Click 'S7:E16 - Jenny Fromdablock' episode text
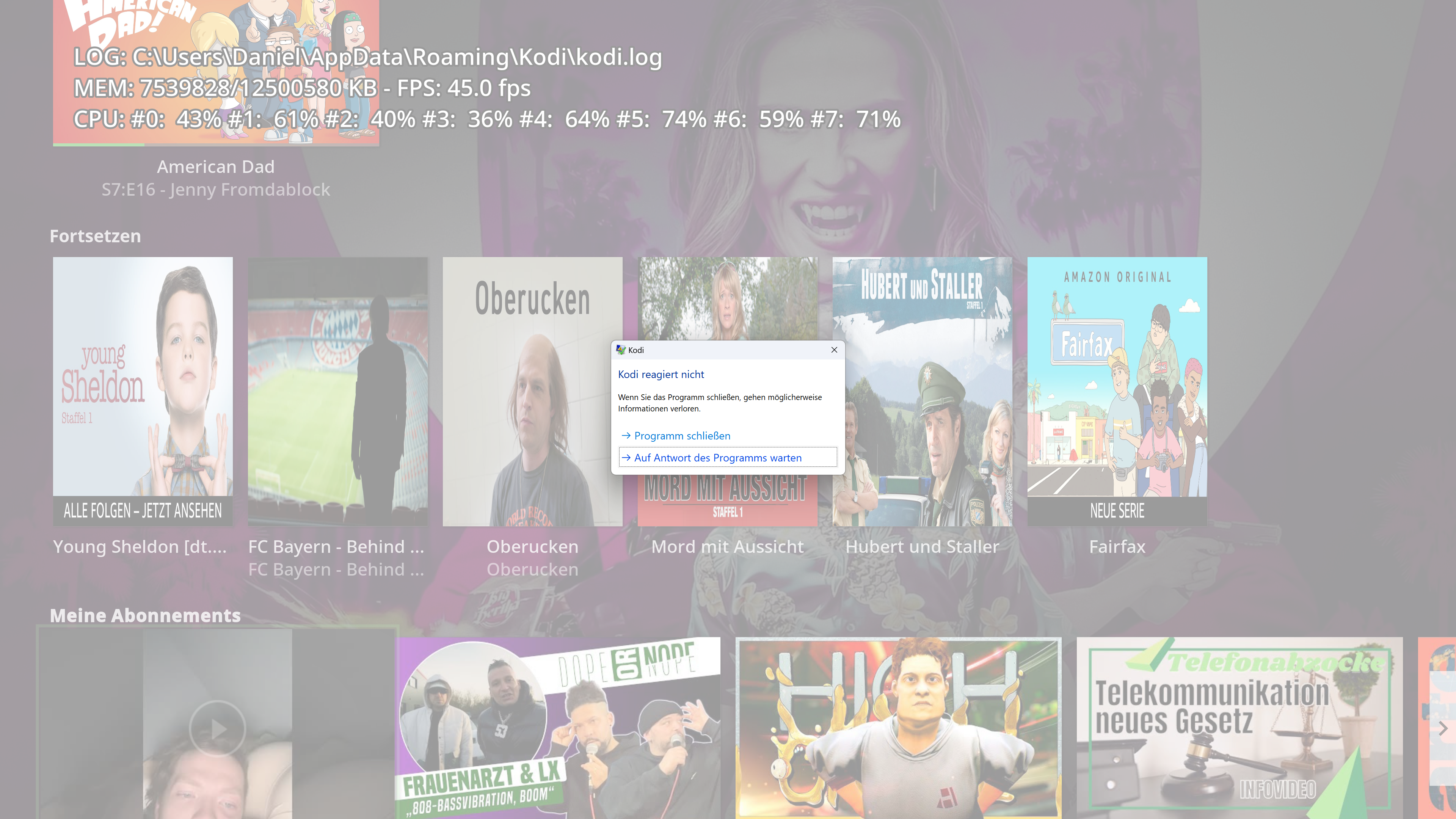This screenshot has width=1456, height=819. click(x=216, y=190)
